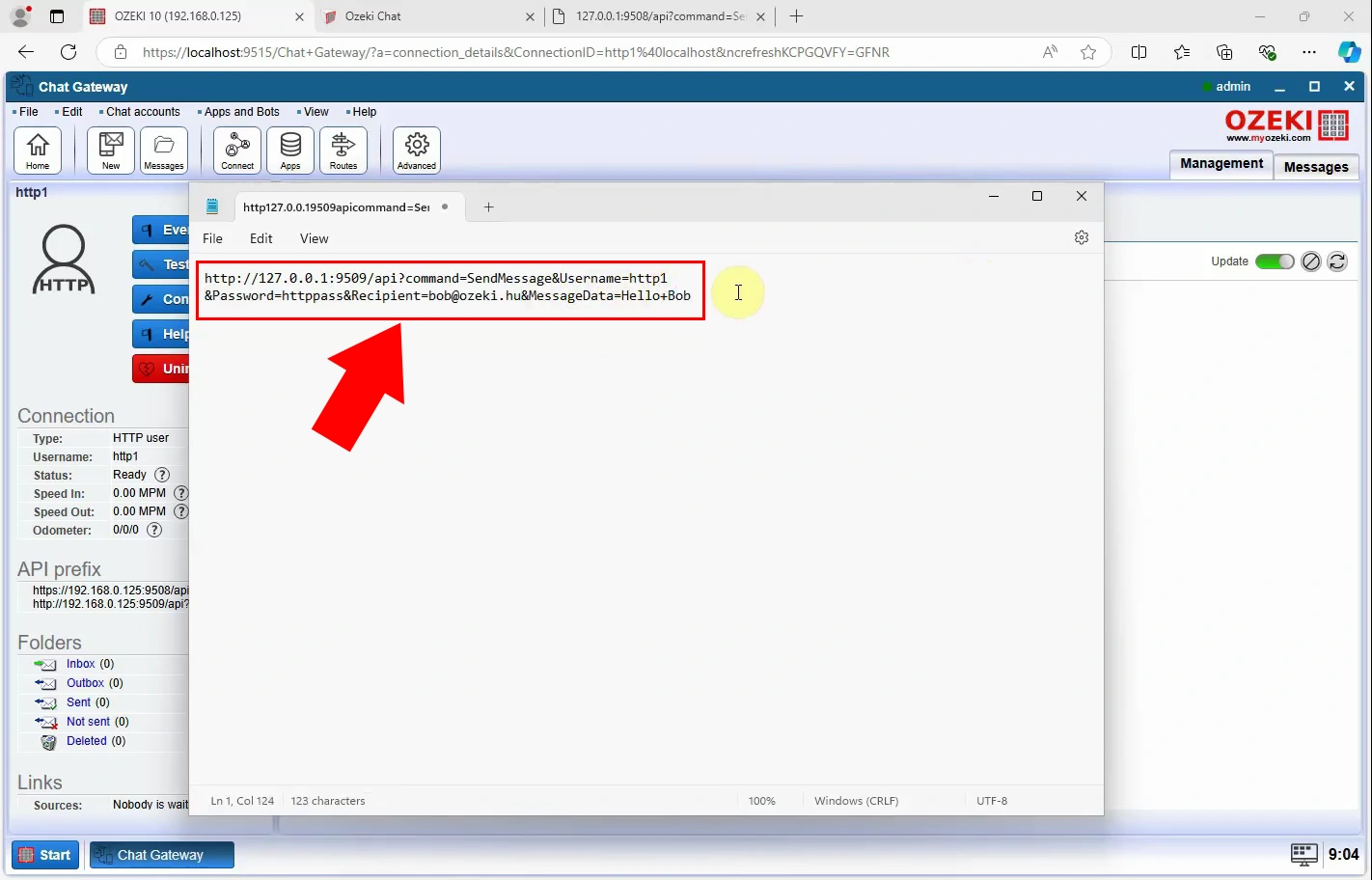Viewport: 1372px width, 880px height.
Task: Click the Configure button
Action: tap(161, 299)
